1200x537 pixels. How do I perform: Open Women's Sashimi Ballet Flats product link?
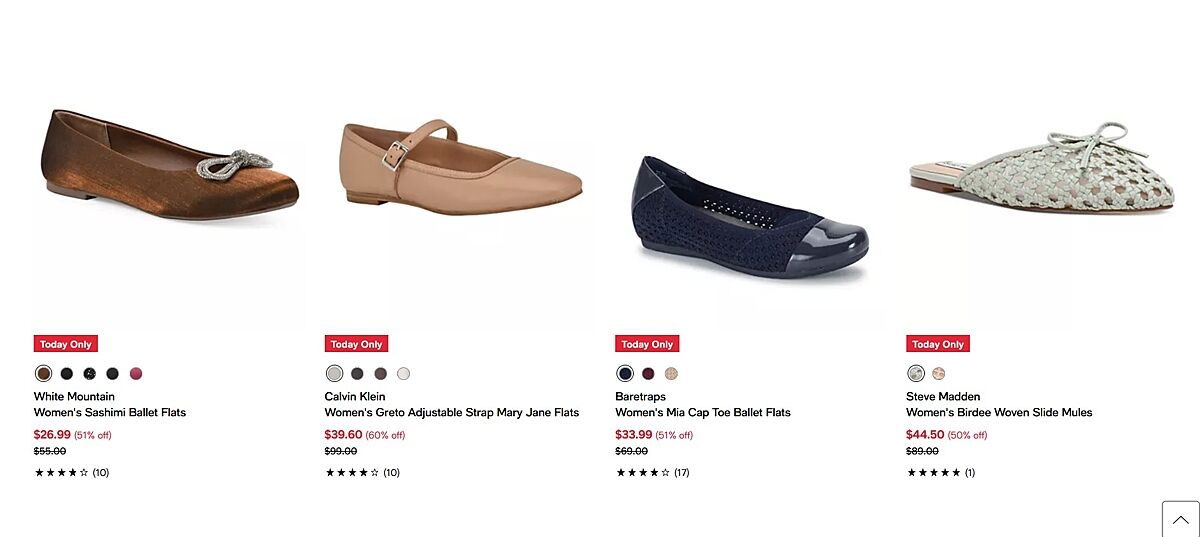click(x=110, y=412)
